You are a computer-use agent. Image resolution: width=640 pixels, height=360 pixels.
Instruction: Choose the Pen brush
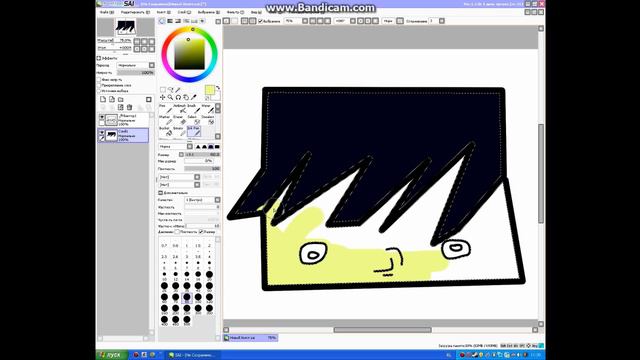click(x=165, y=109)
